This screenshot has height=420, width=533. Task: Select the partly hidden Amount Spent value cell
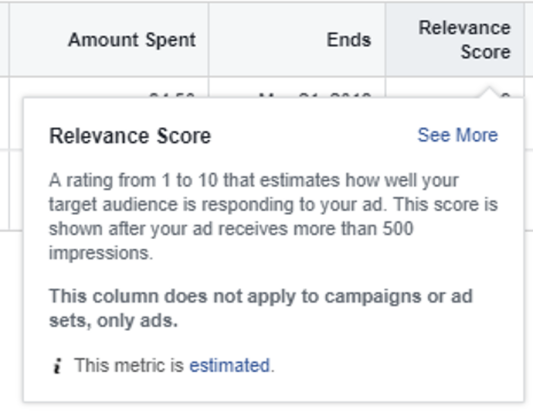(109, 88)
